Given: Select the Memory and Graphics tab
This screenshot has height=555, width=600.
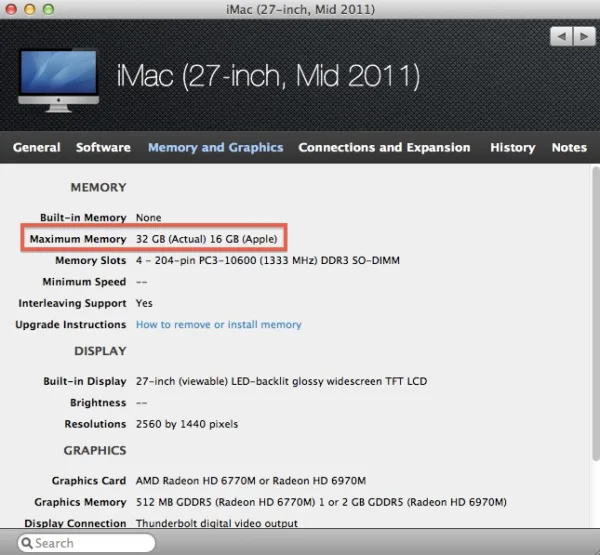Looking at the screenshot, I should [x=215, y=148].
